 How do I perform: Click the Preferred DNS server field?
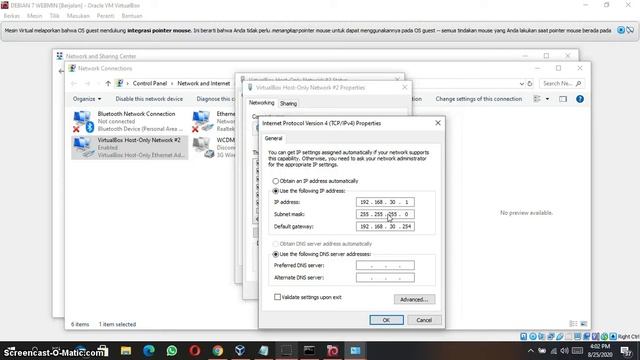[385, 265]
